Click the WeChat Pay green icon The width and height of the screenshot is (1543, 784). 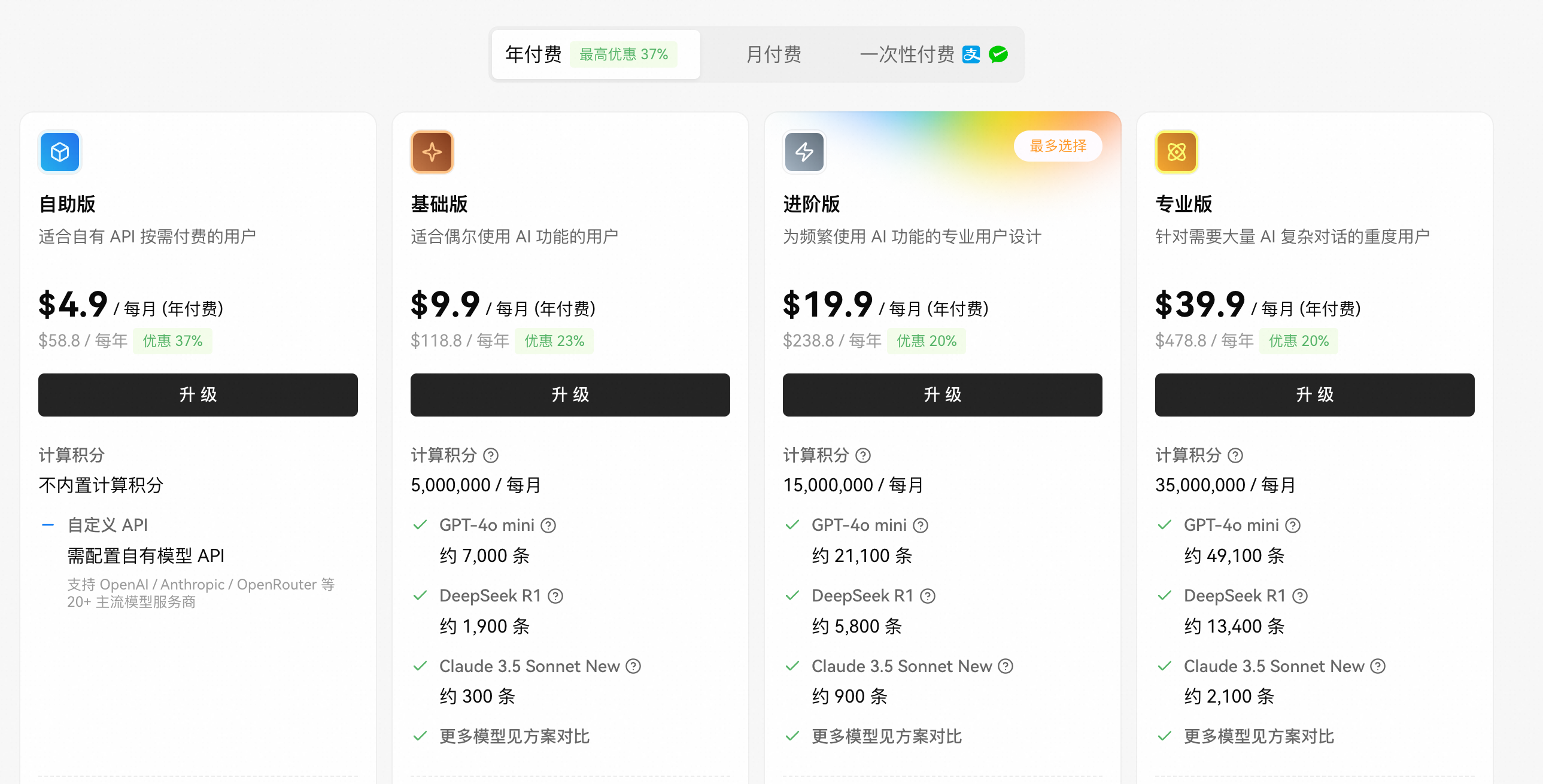pos(998,54)
